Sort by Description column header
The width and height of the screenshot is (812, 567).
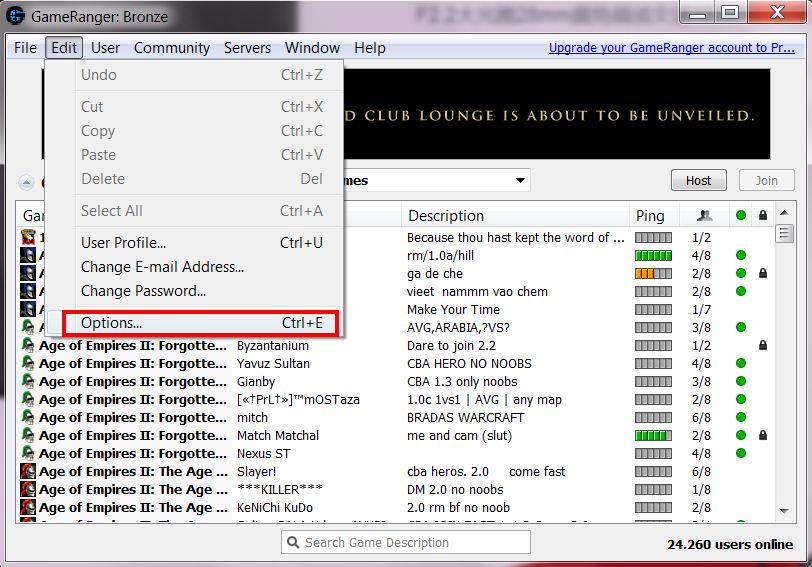515,215
